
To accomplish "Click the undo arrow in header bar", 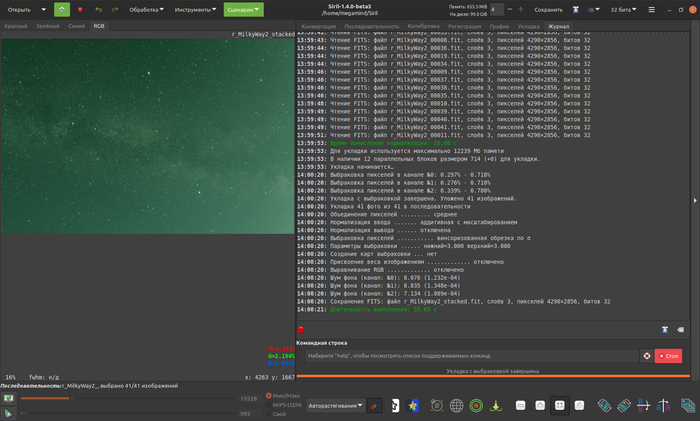I will [x=97, y=9].
